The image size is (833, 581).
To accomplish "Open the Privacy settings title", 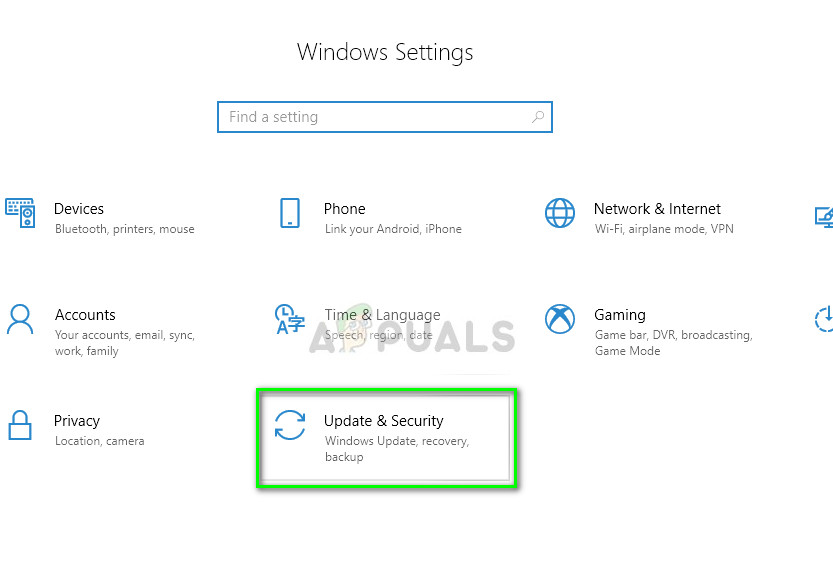I will pyautogui.click(x=77, y=421).
